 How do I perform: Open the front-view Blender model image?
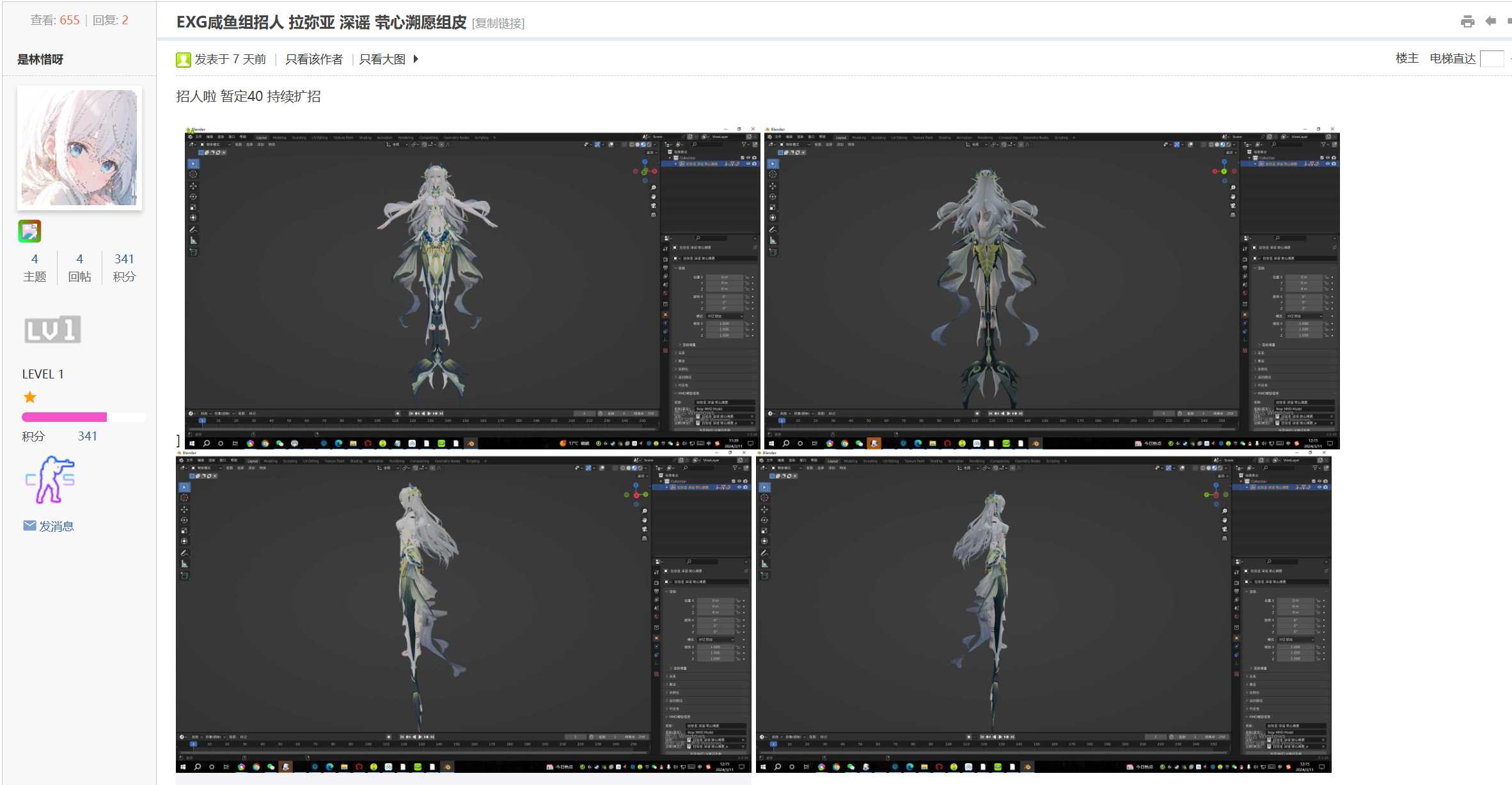(473, 288)
